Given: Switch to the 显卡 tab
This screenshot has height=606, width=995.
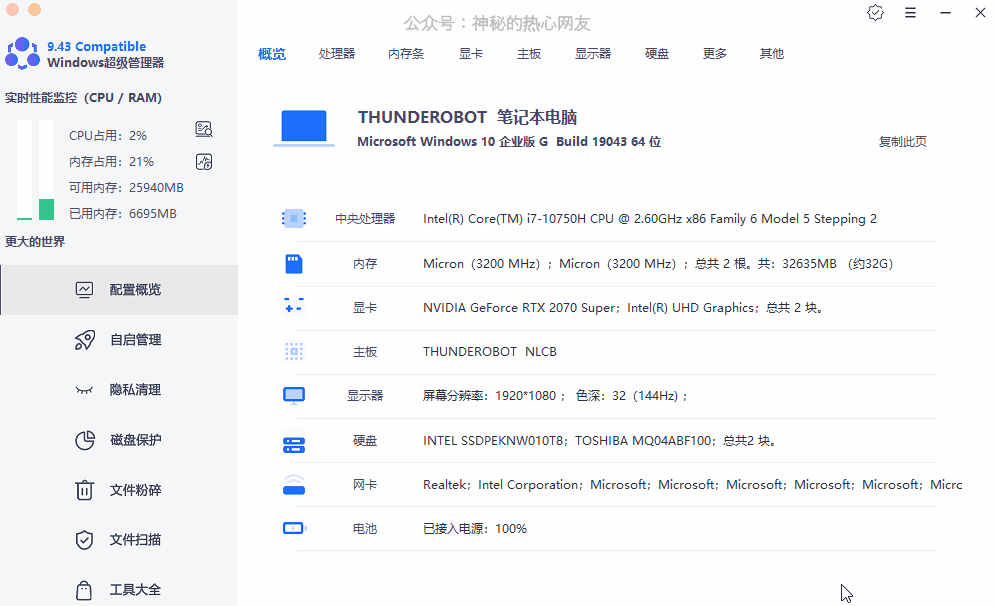Looking at the screenshot, I should pos(471,54).
